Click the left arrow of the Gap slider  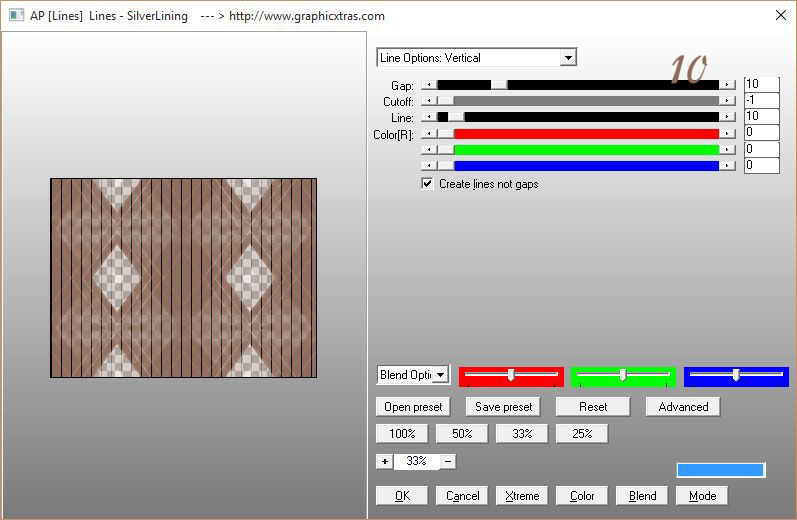click(429, 85)
